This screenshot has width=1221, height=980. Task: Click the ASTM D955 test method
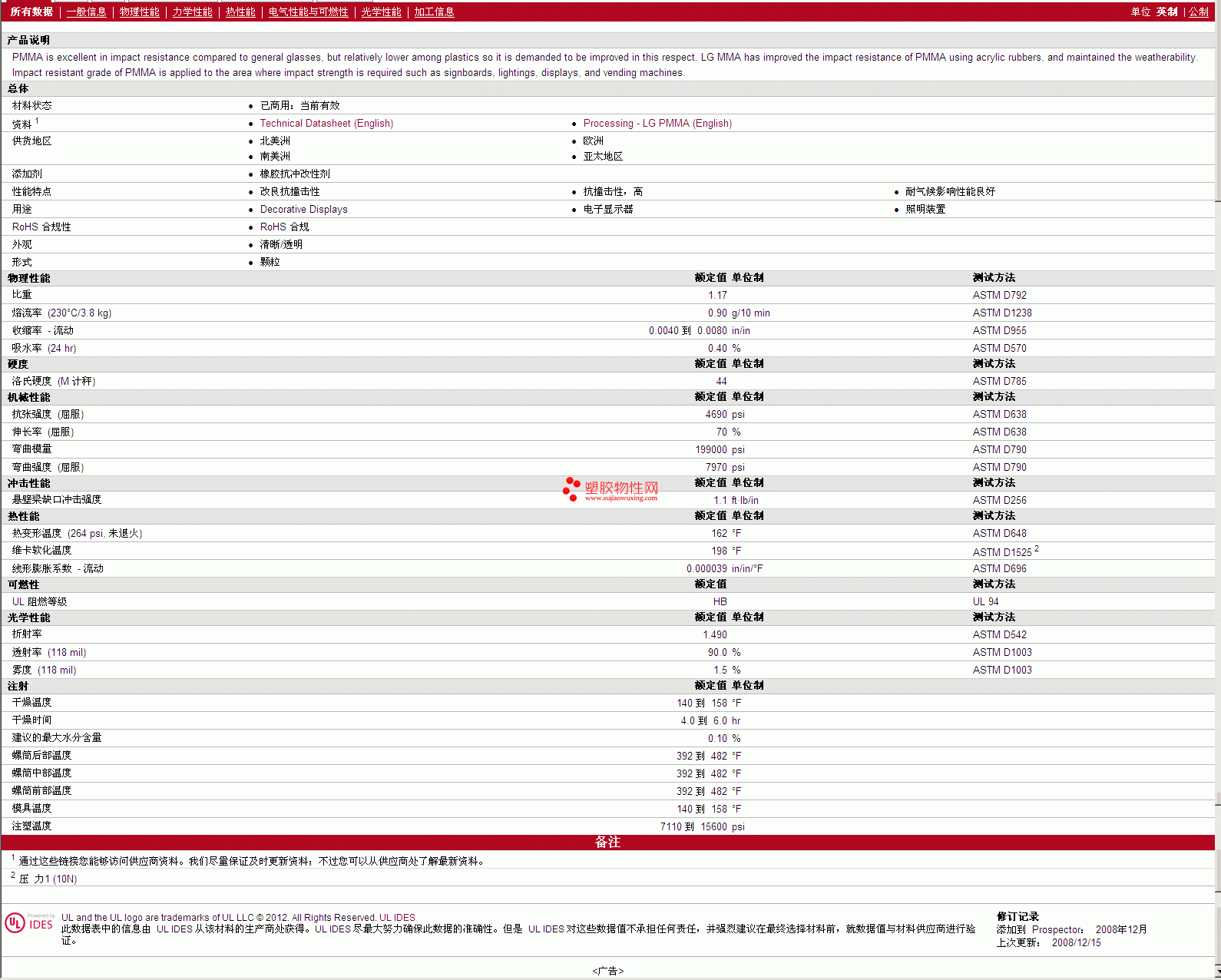999,331
